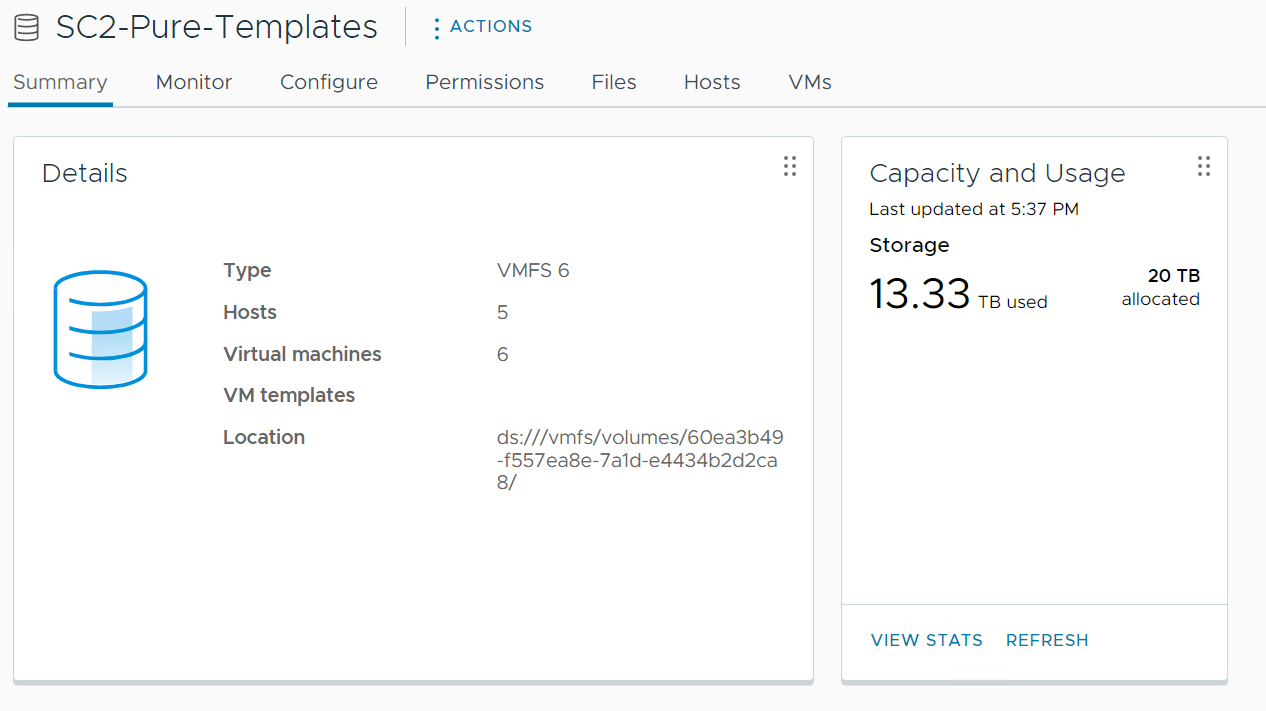Click the datastore location path text
The height and width of the screenshot is (711, 1266).
click(640, 460)
